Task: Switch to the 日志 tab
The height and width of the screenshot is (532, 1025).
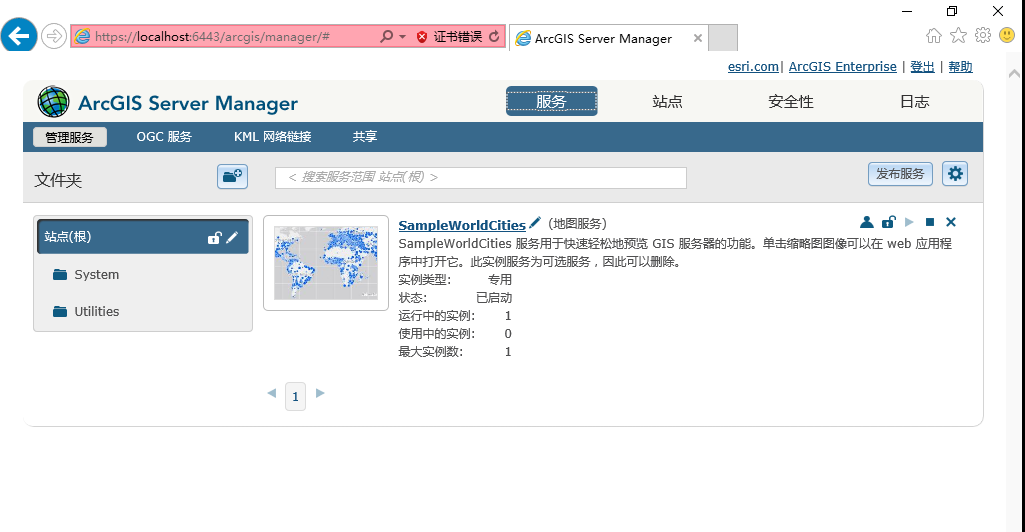Action: tap(915, 101)
